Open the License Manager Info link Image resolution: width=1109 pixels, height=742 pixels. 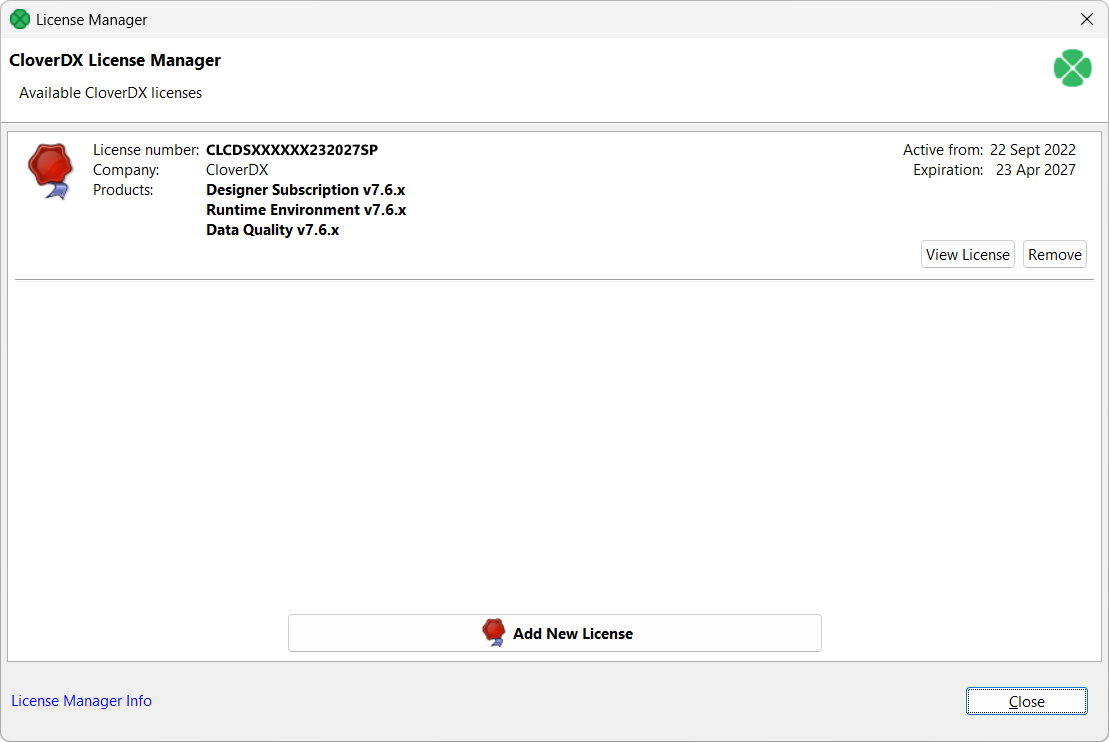tap(81, 700)
